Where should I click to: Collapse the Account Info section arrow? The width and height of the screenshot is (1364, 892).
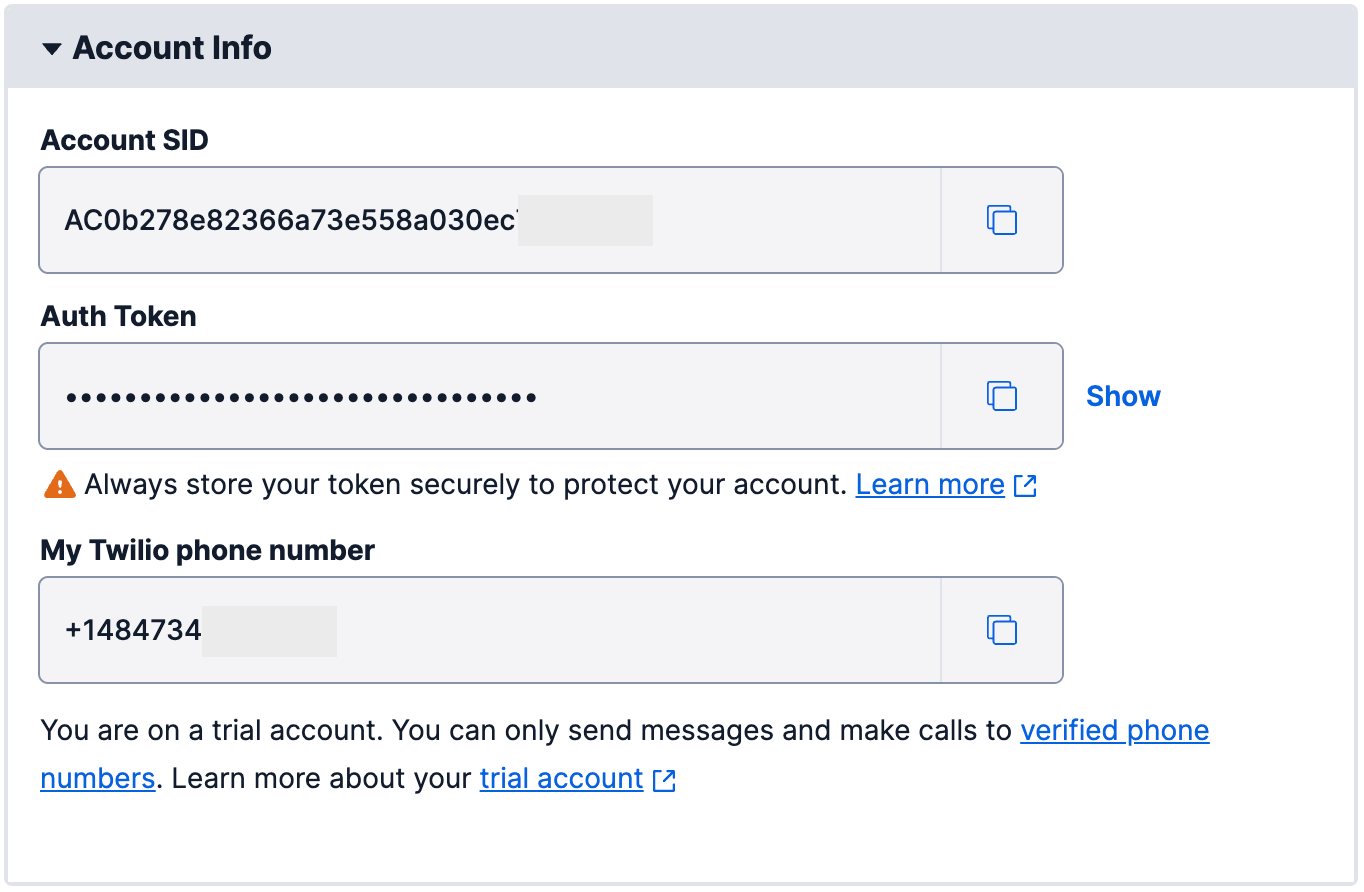point(52,48)
